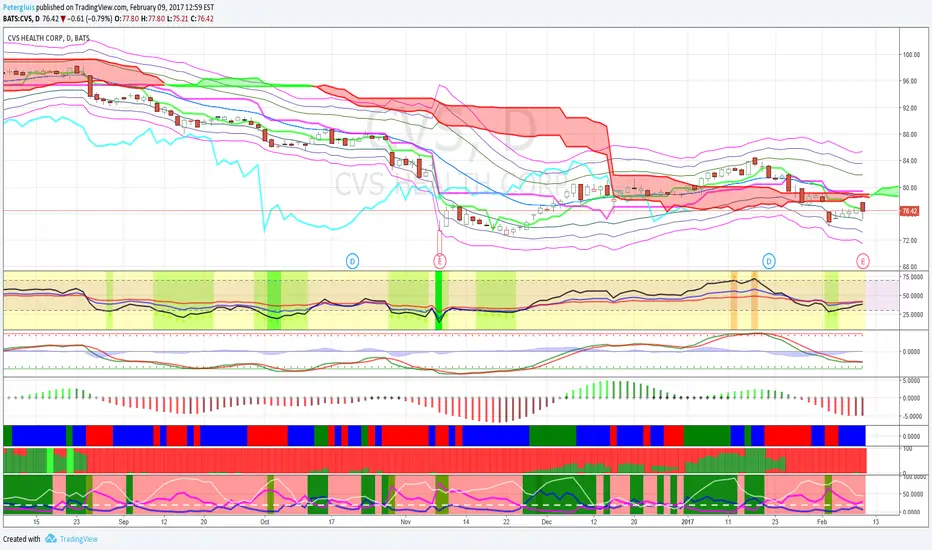Click the 100.00 price axis label
932x550 pixels.
tap(911, 55)
